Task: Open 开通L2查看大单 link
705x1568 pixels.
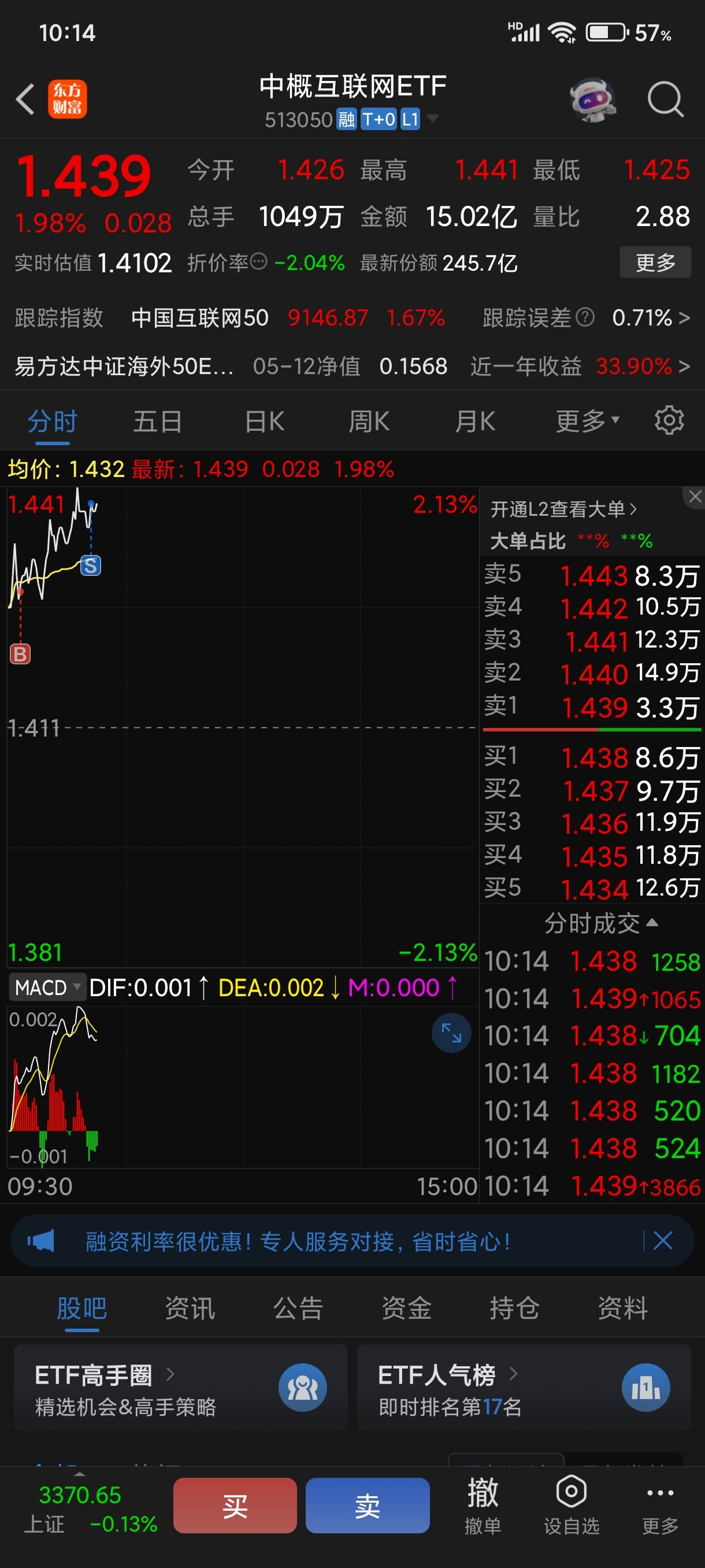Action: [x=564, y=509]
